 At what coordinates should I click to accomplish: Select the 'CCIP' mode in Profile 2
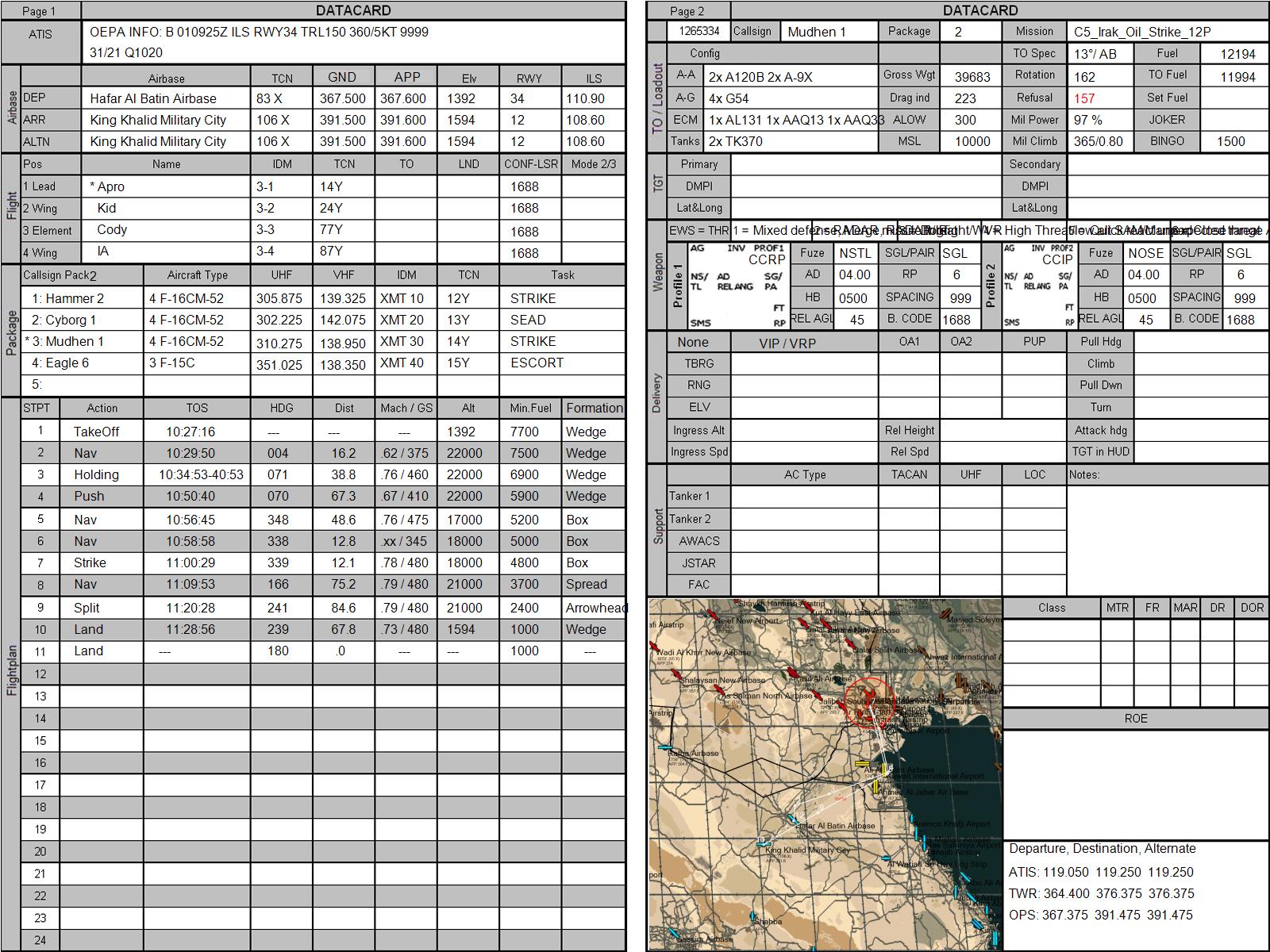(1057, 259)
